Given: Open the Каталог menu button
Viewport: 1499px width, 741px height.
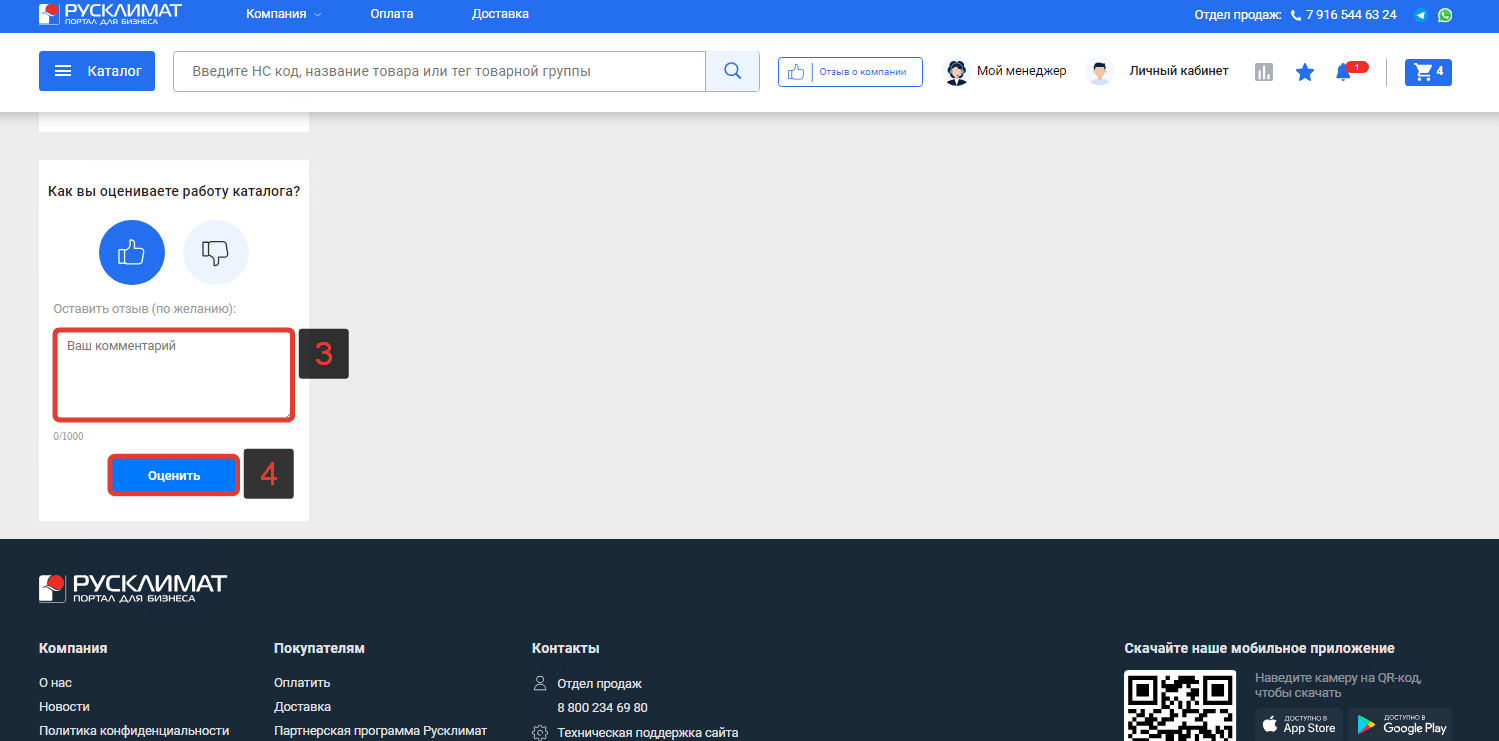Looking at the screenshot, I should [x=97, y=71].
